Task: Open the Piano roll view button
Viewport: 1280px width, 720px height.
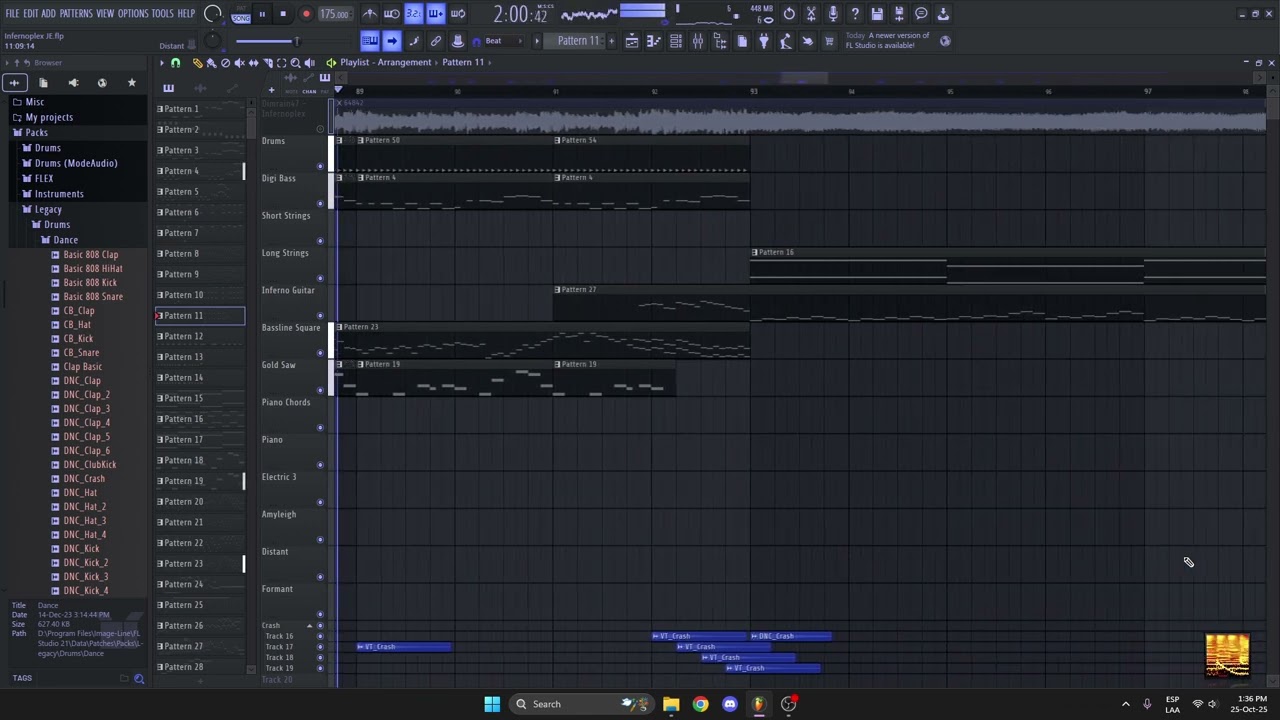Action: 654,41
